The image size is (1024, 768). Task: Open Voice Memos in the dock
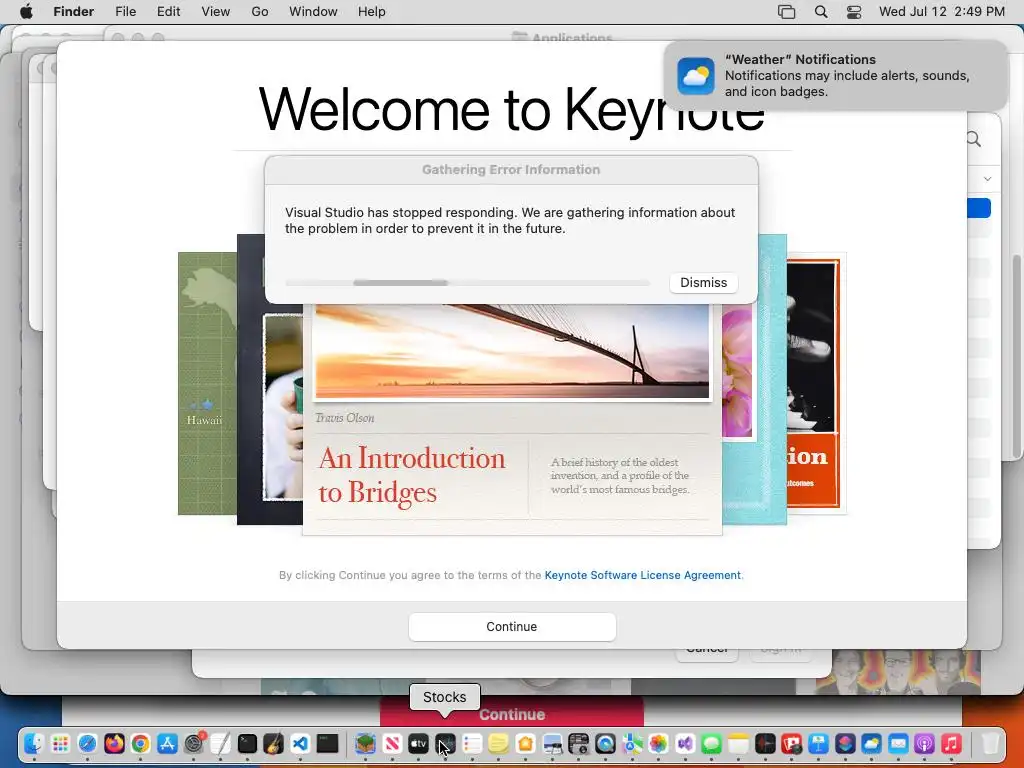pyautogui.click(x=765, y=743)
